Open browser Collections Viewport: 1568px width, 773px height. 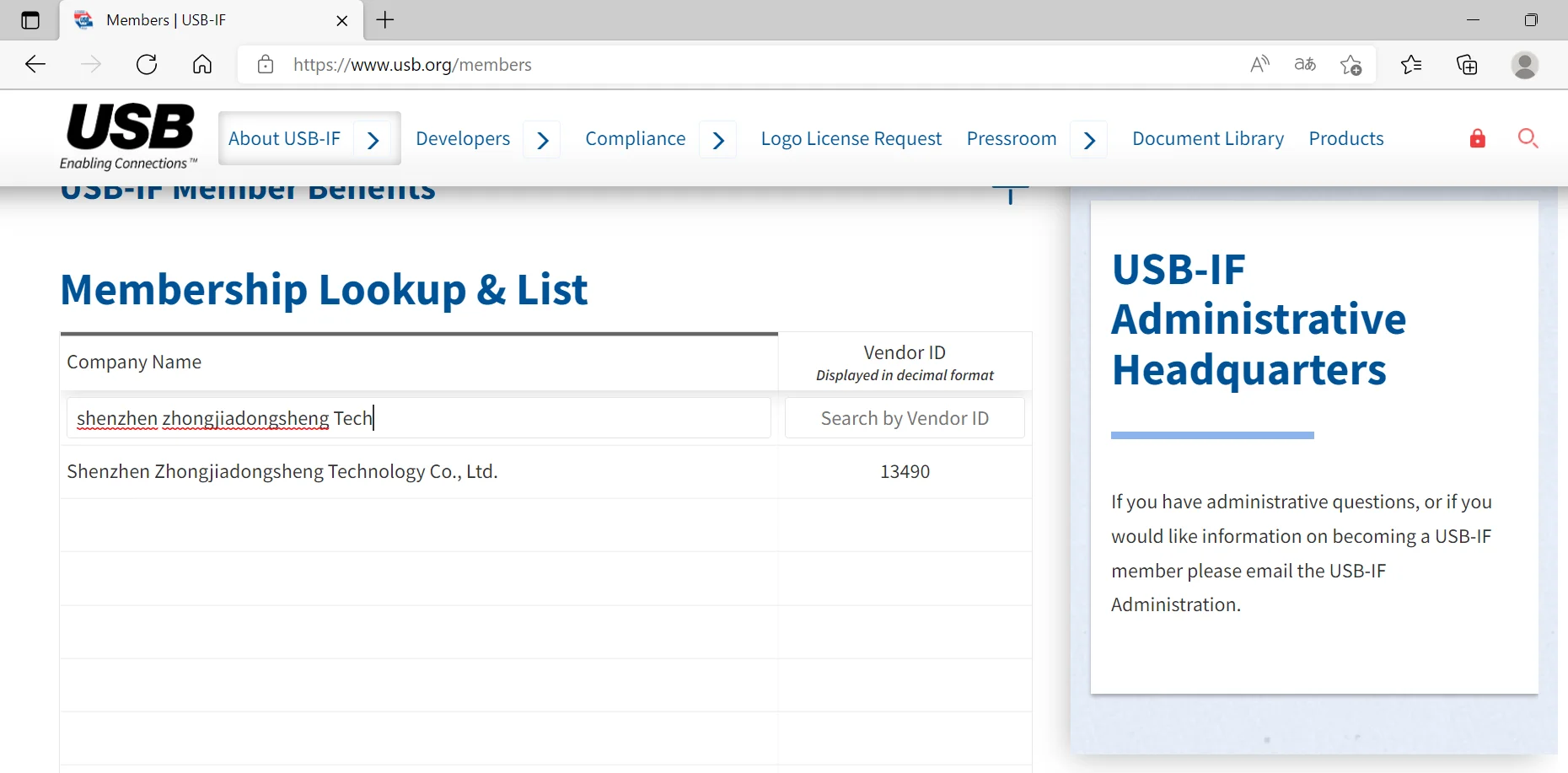pos(1467,64)
